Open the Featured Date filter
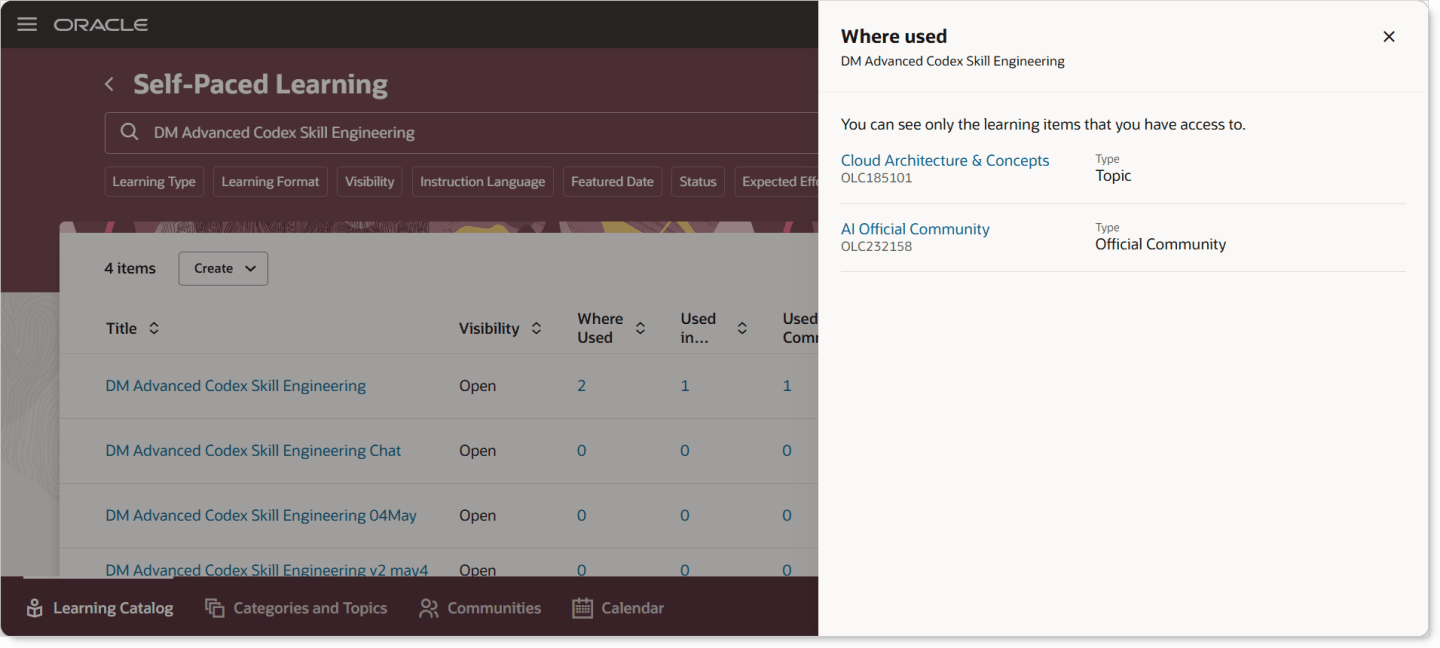 click(612, 181)
